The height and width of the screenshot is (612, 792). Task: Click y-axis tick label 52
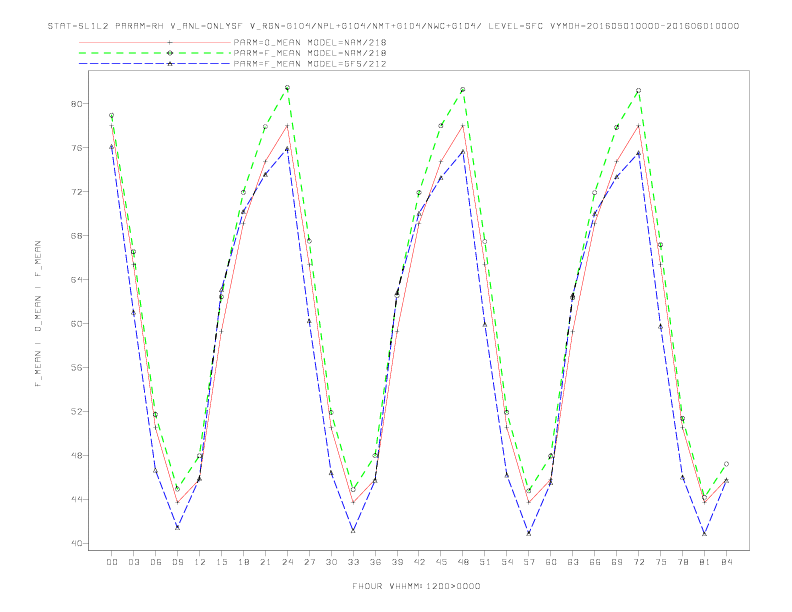[77, 411]
